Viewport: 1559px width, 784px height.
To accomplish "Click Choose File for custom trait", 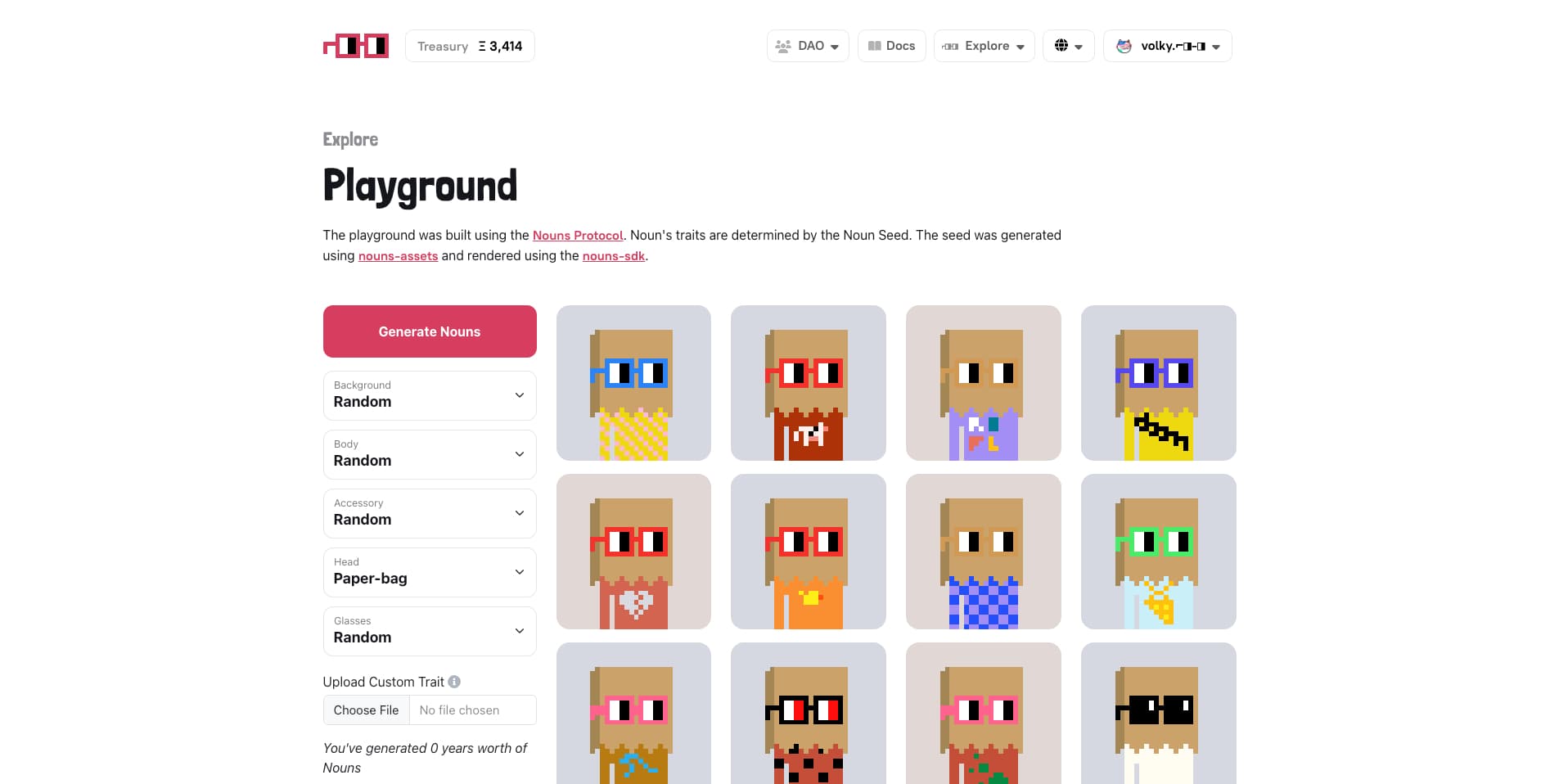I will click(366, 710).
